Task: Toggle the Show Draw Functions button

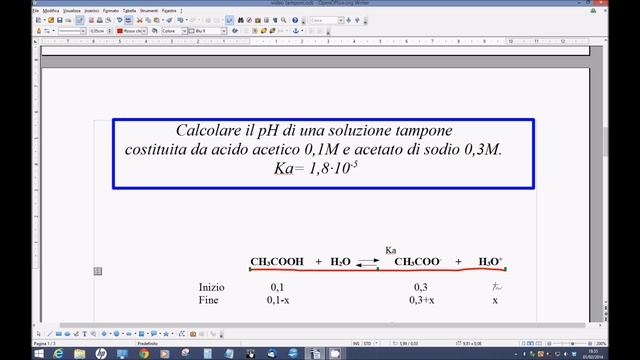Action: tap(229, 20)
